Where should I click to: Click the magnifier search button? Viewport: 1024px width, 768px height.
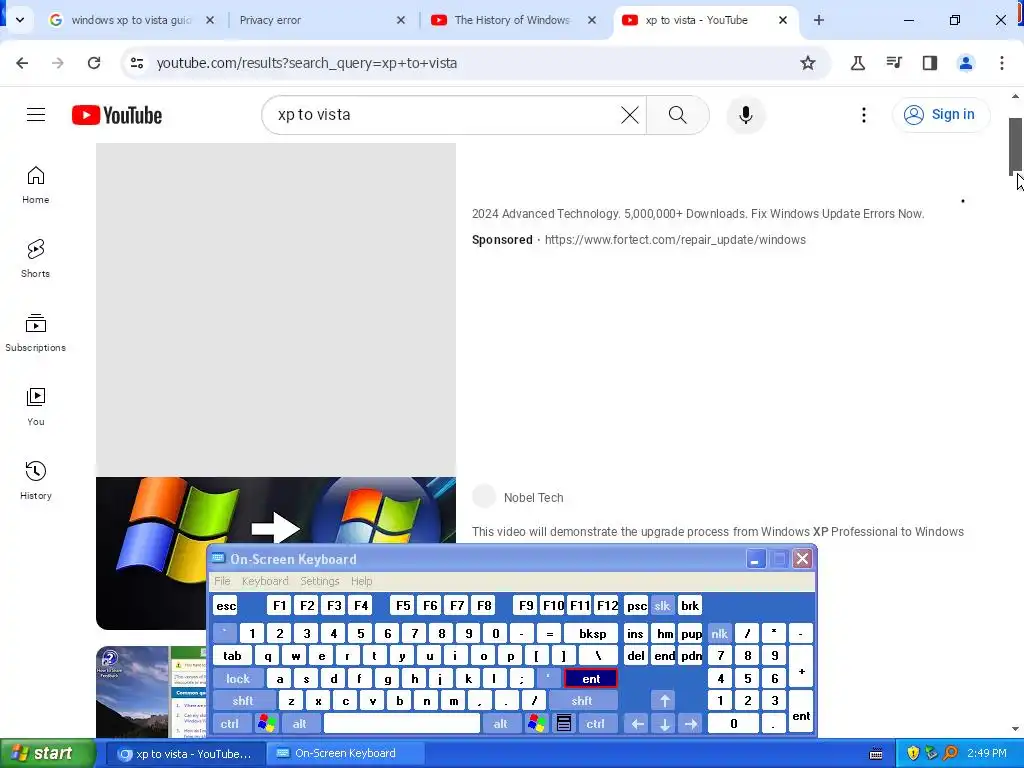coord(678,115)
